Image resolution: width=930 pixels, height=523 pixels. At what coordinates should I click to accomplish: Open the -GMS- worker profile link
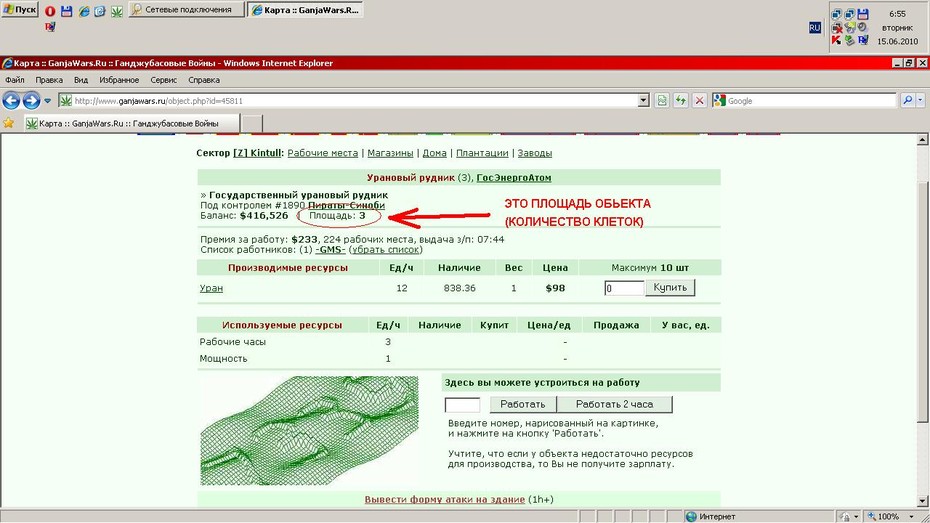330,250
